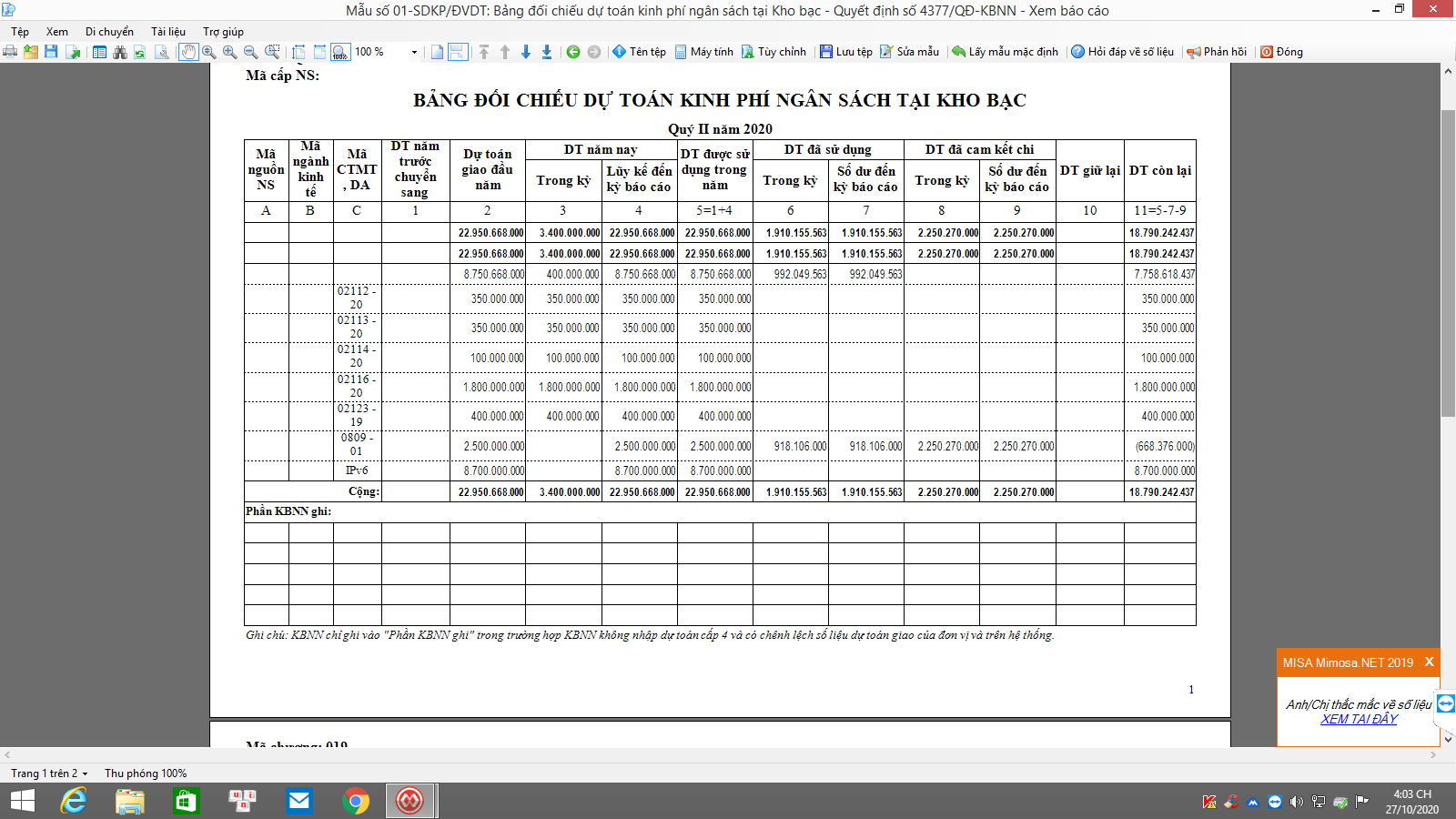Open the Di chuyển menu
The width and height of the screenshot is (1456, 819).
[109, 31]
